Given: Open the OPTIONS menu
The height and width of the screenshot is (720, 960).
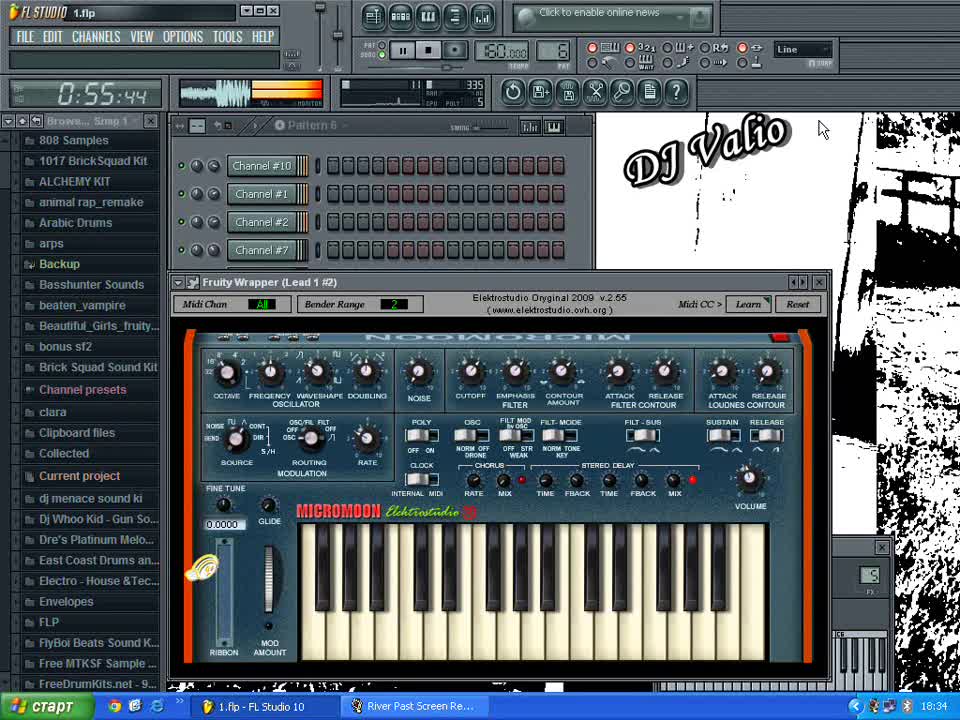Looking at the screenshot, I should (182, 37).
